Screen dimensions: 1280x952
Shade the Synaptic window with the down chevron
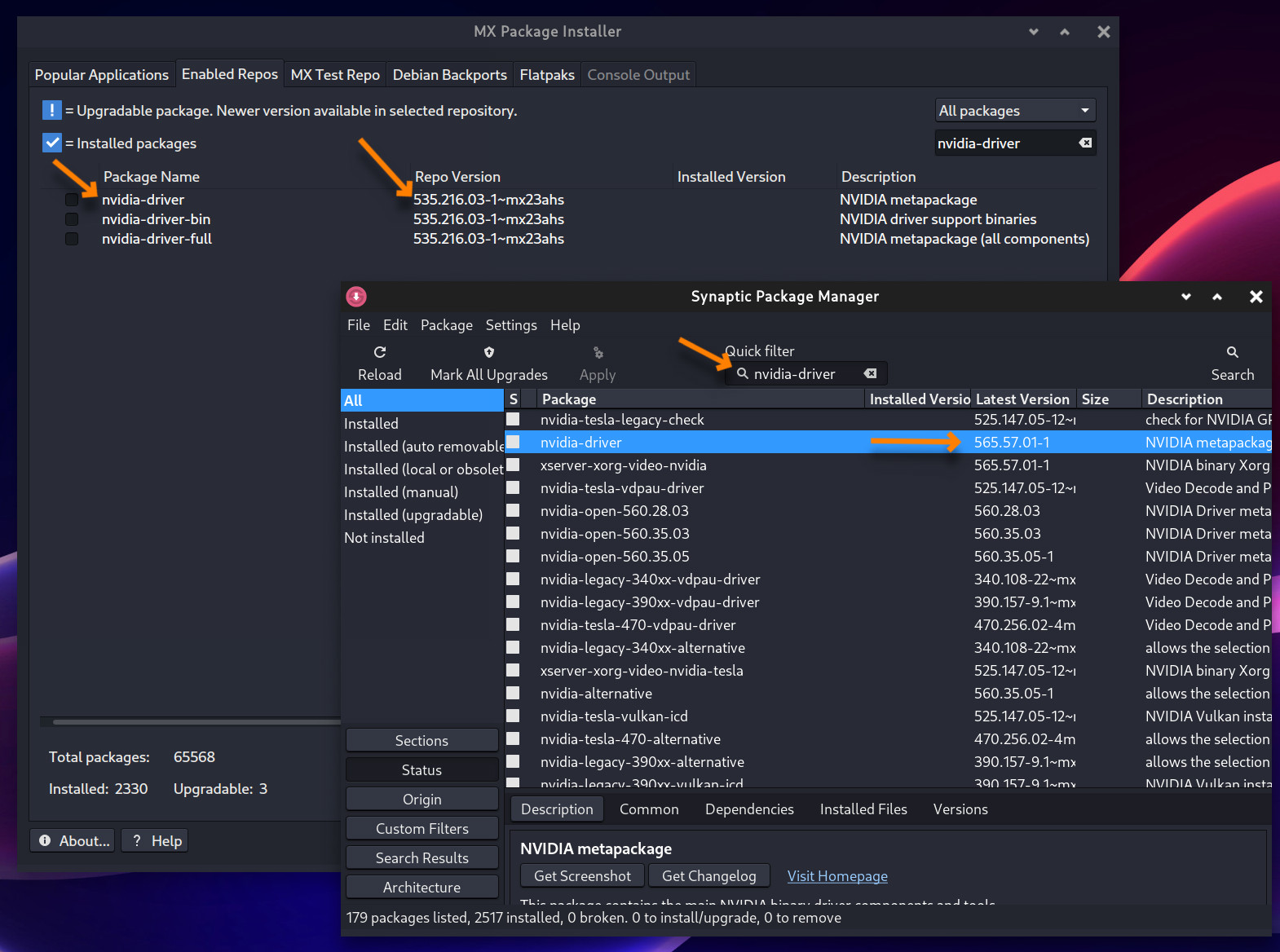click(x=1185, y=297)
